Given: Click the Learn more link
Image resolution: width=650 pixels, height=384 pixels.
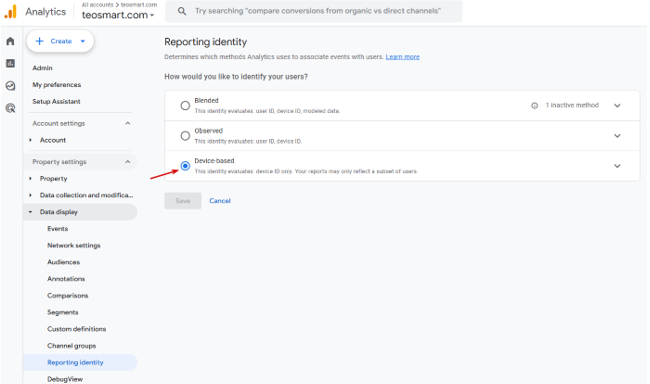Looking at the screenshot, I should (x=403, y=57).
